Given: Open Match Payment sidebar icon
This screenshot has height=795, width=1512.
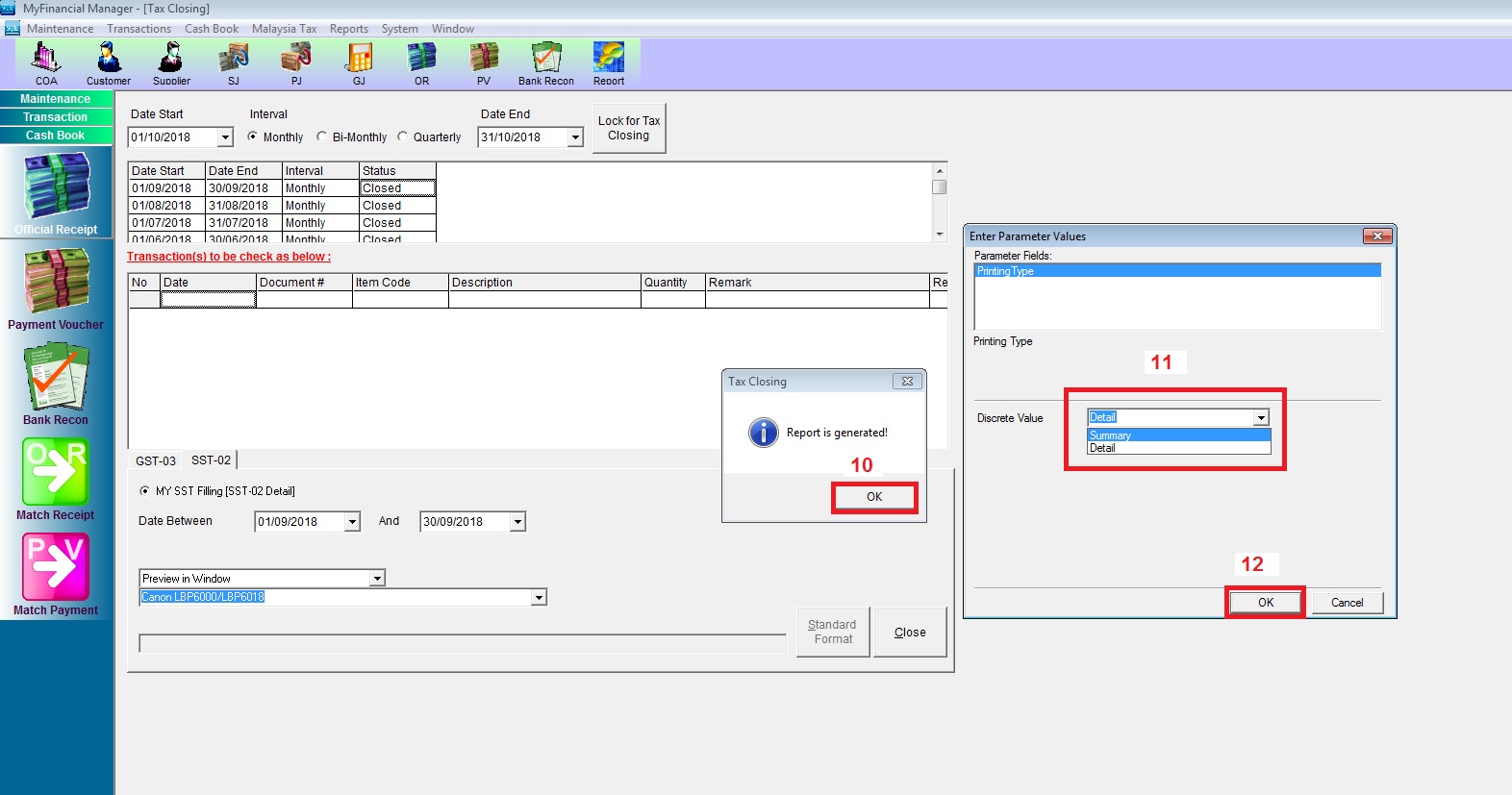Looking at the screenshot, I should coord(56,573).
